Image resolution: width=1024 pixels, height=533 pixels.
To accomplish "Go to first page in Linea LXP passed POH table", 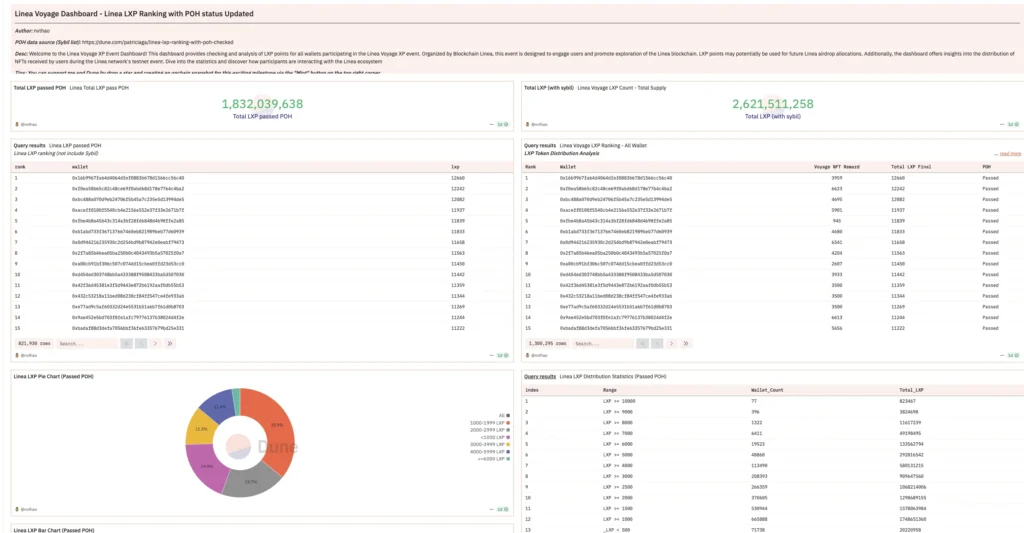I will (127, 344).
